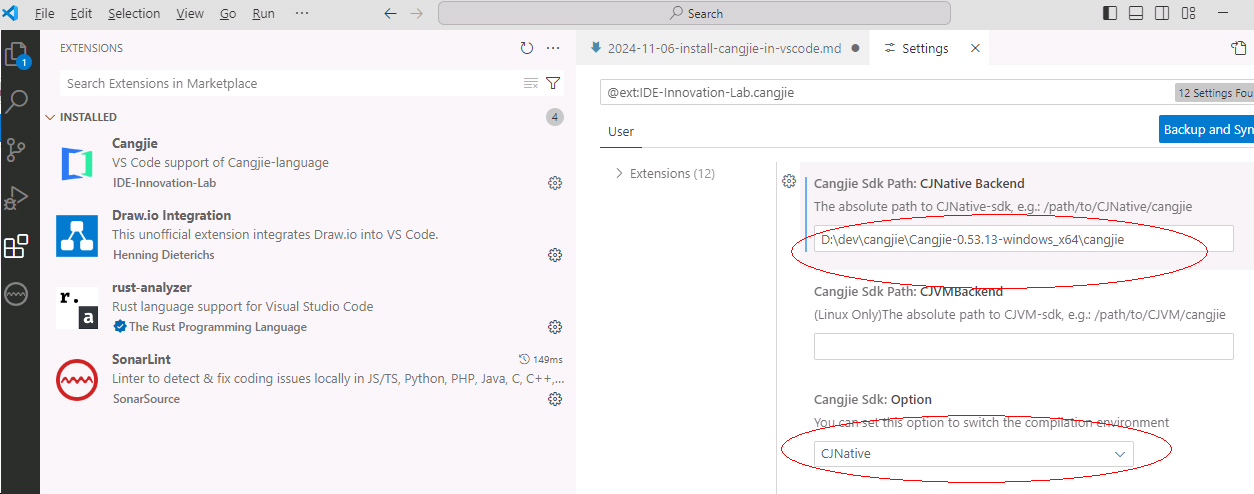Open manage gear for Cangjie extension

[555, 183]
